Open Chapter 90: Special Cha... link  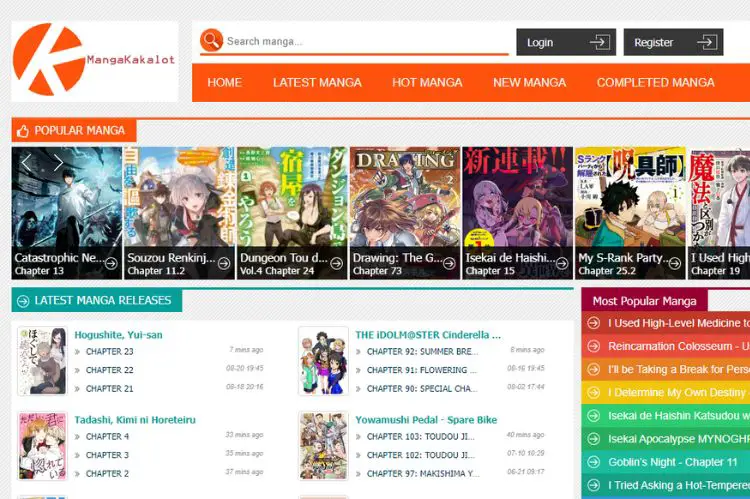422,389
